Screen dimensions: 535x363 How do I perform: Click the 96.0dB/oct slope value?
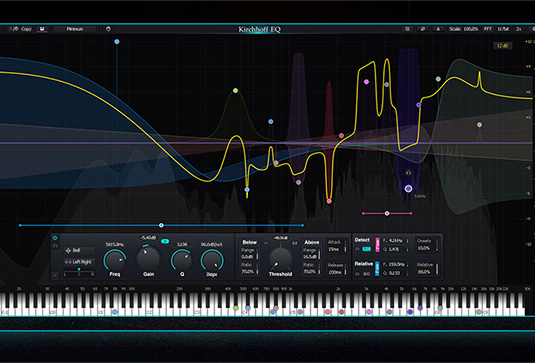click(212, 245)
